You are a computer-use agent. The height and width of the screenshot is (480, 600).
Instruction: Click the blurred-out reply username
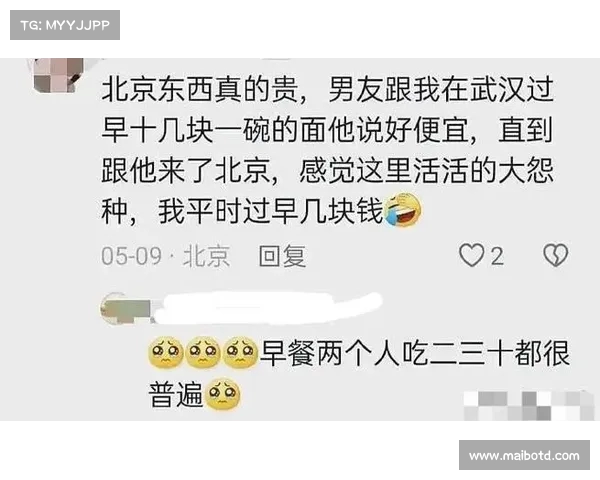tap(268, 308)
